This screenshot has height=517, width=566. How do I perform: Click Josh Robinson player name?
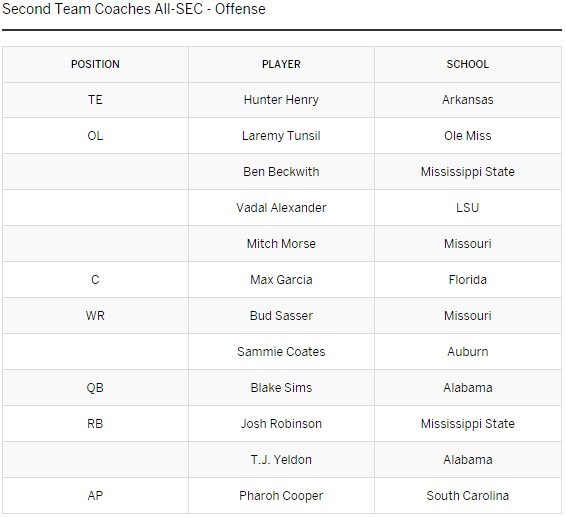coord(281,423)
